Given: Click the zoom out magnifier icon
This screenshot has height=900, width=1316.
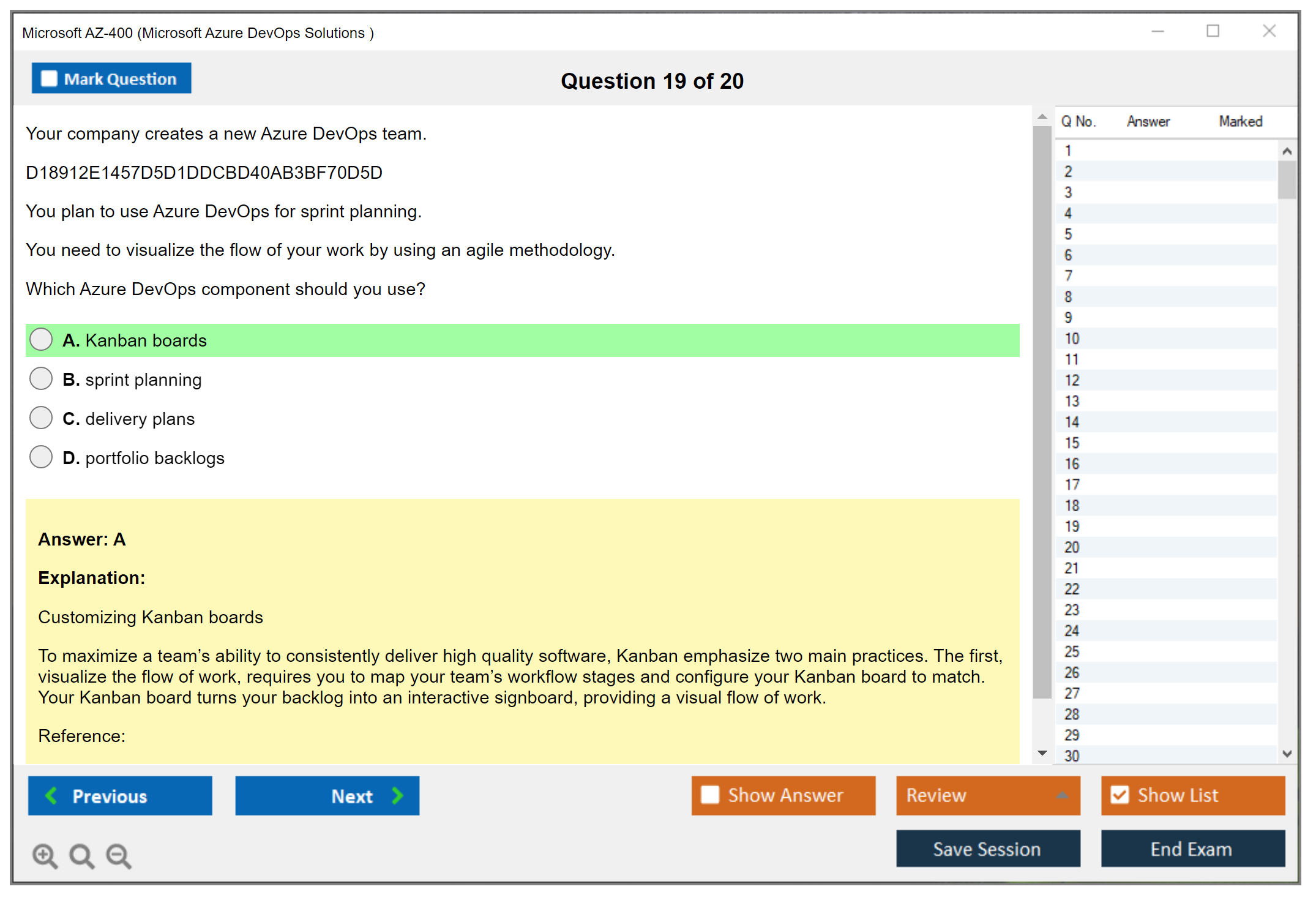Looking at the screenshot, I should [x=118, y=855].
